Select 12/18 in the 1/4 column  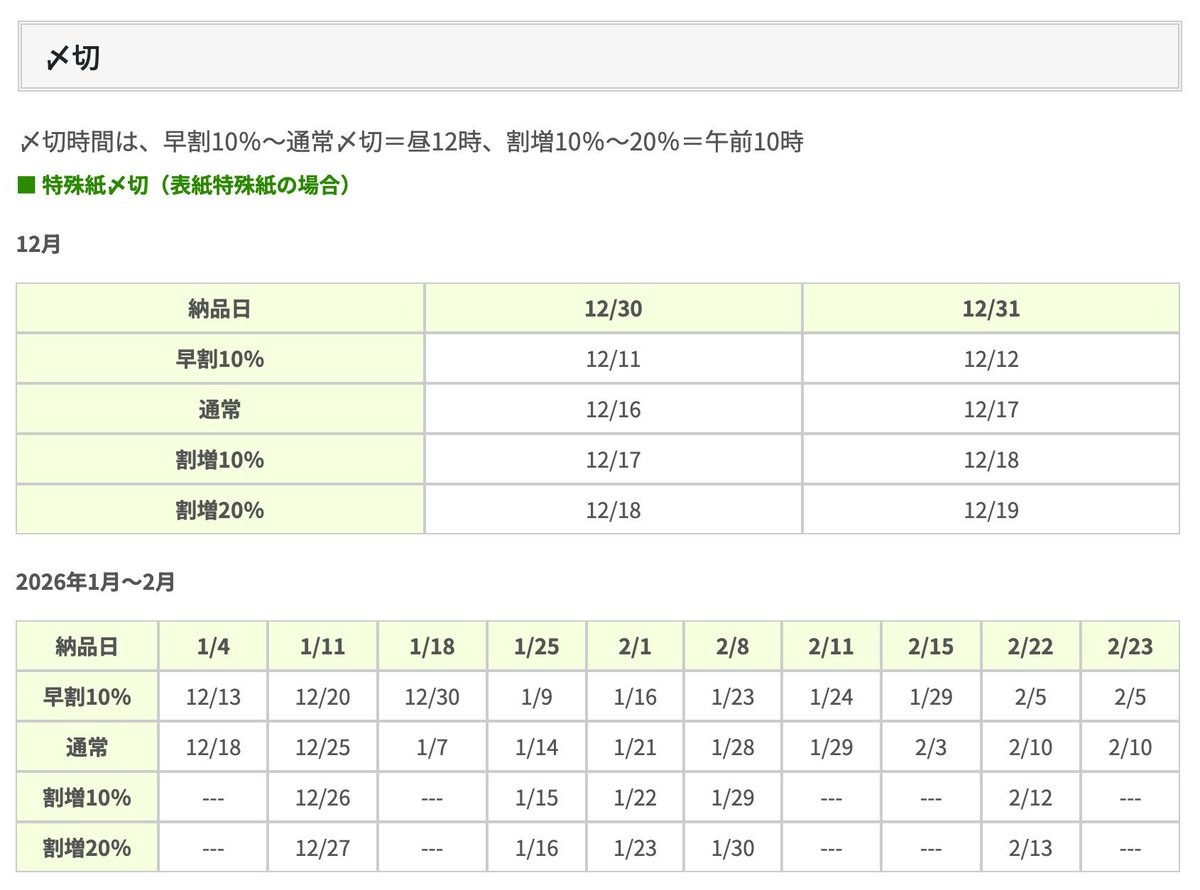213,748
